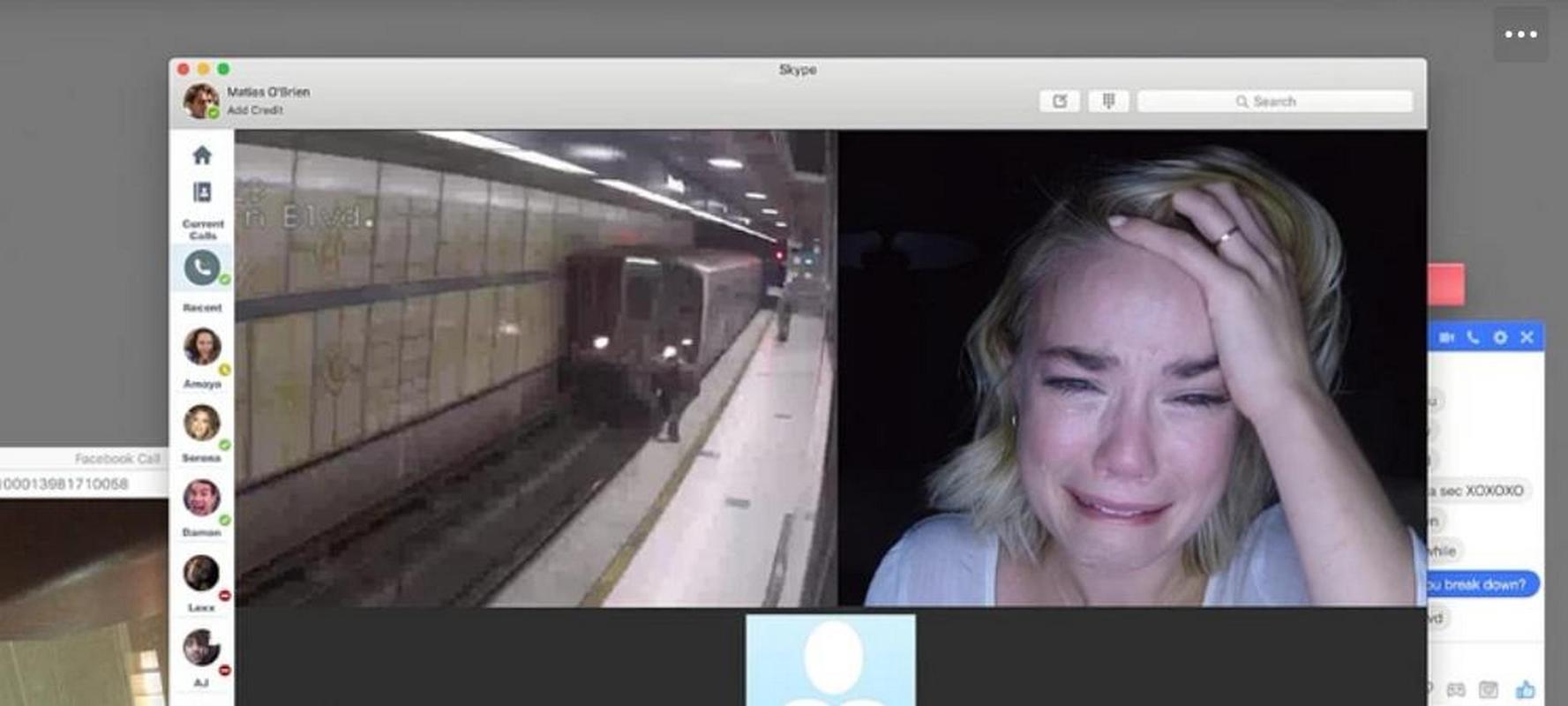The width and height of the screenshot is (1568, 706).
Task: Click the three-dot more options button
Action: pyautogui.click(x=1520, y=34)
